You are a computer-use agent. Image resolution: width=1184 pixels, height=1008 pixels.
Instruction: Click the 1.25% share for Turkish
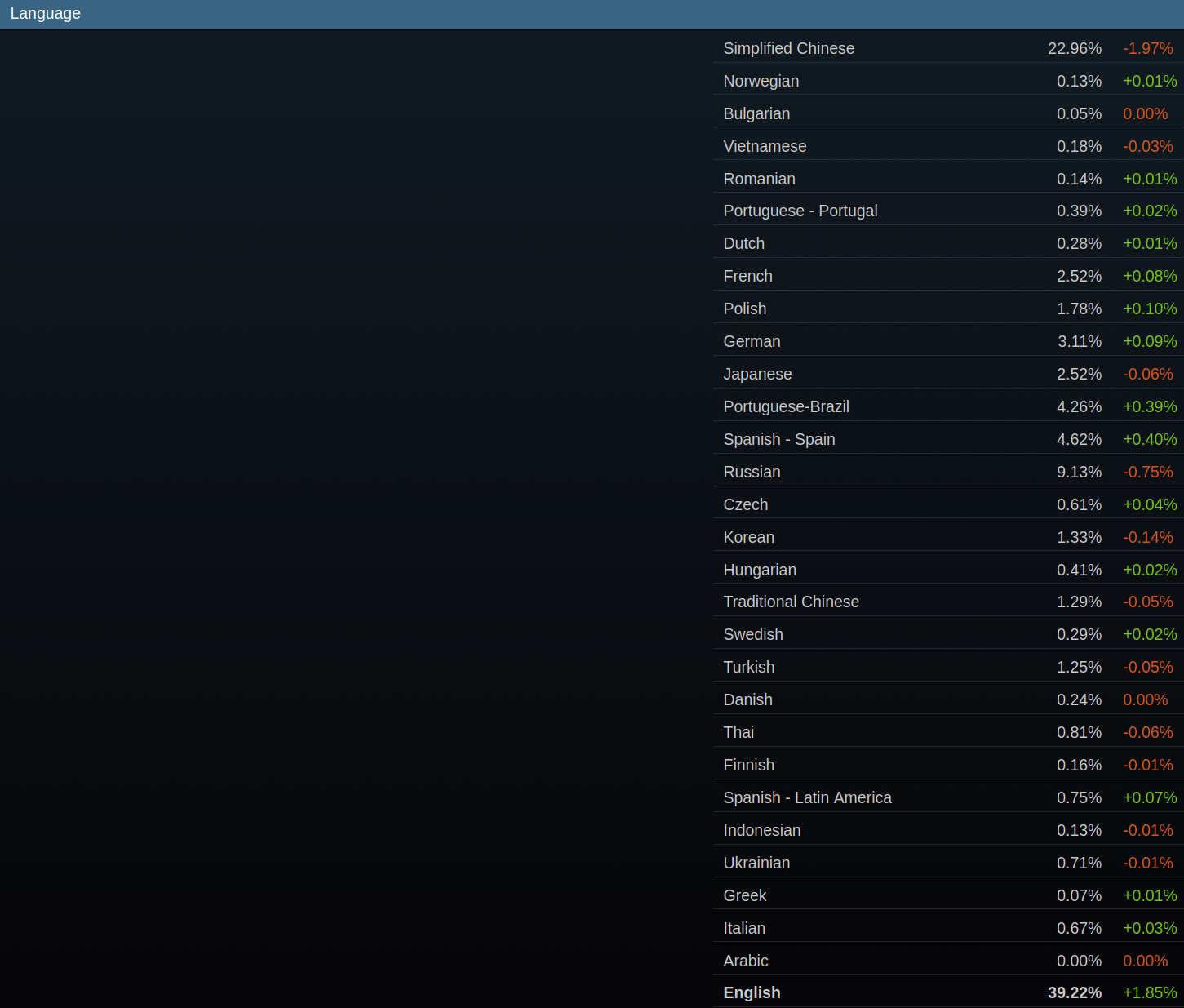point(1079,667)
